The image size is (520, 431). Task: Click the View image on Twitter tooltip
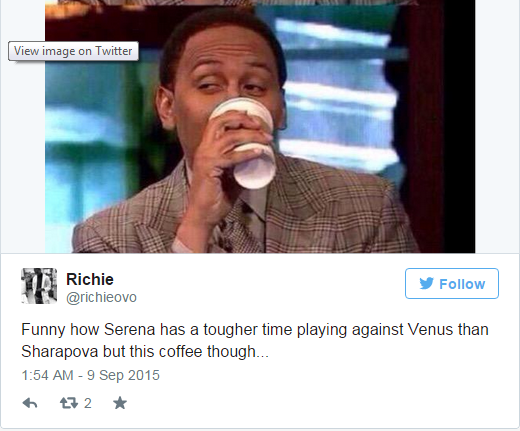pyautogui.click(x=73, y=51)
